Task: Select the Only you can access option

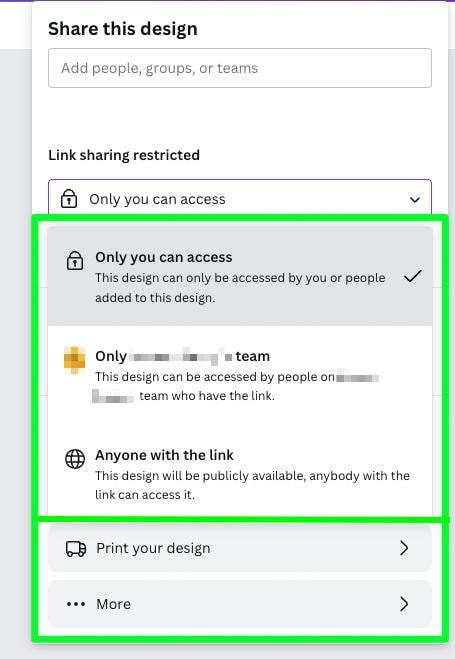Action: pyautogui.click(x=240, y=276)
